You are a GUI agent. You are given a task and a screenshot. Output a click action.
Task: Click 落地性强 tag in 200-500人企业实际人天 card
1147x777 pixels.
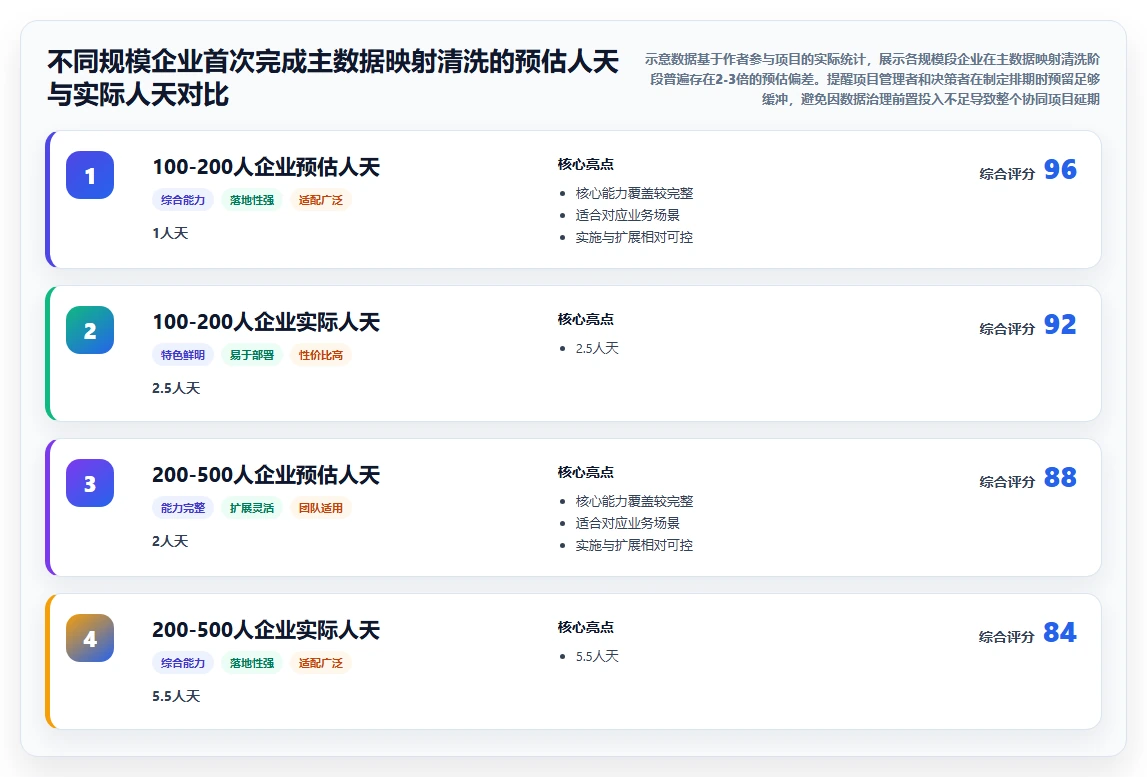click(252, 663)
